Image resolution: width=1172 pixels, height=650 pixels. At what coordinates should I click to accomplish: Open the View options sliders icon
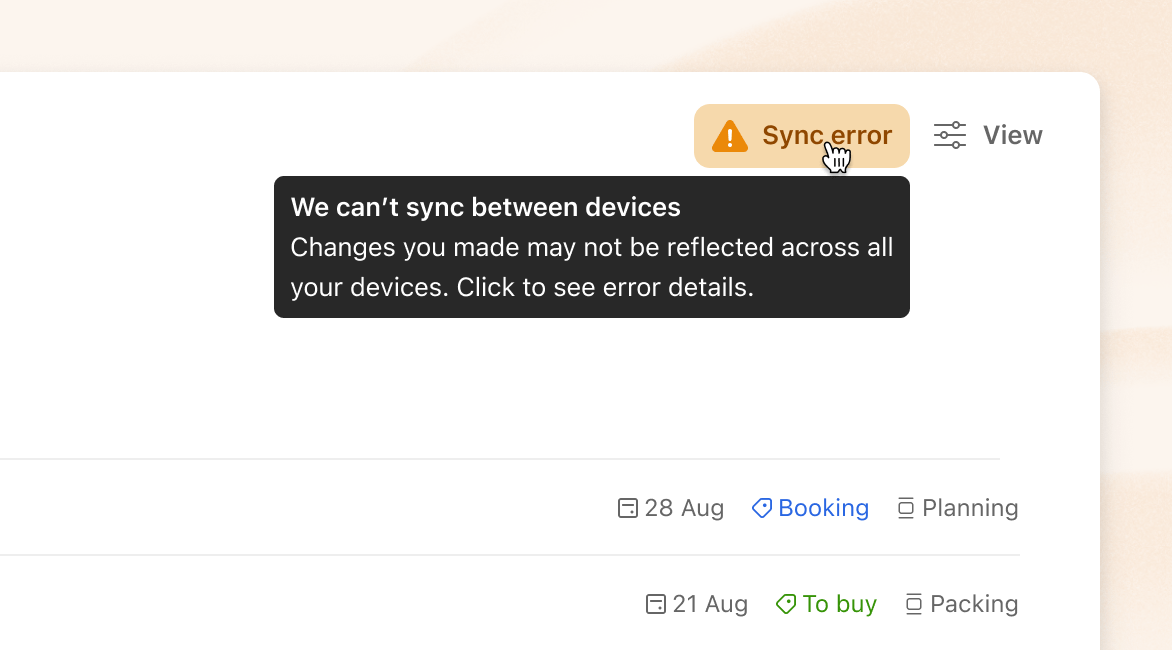tap(948, 134)
